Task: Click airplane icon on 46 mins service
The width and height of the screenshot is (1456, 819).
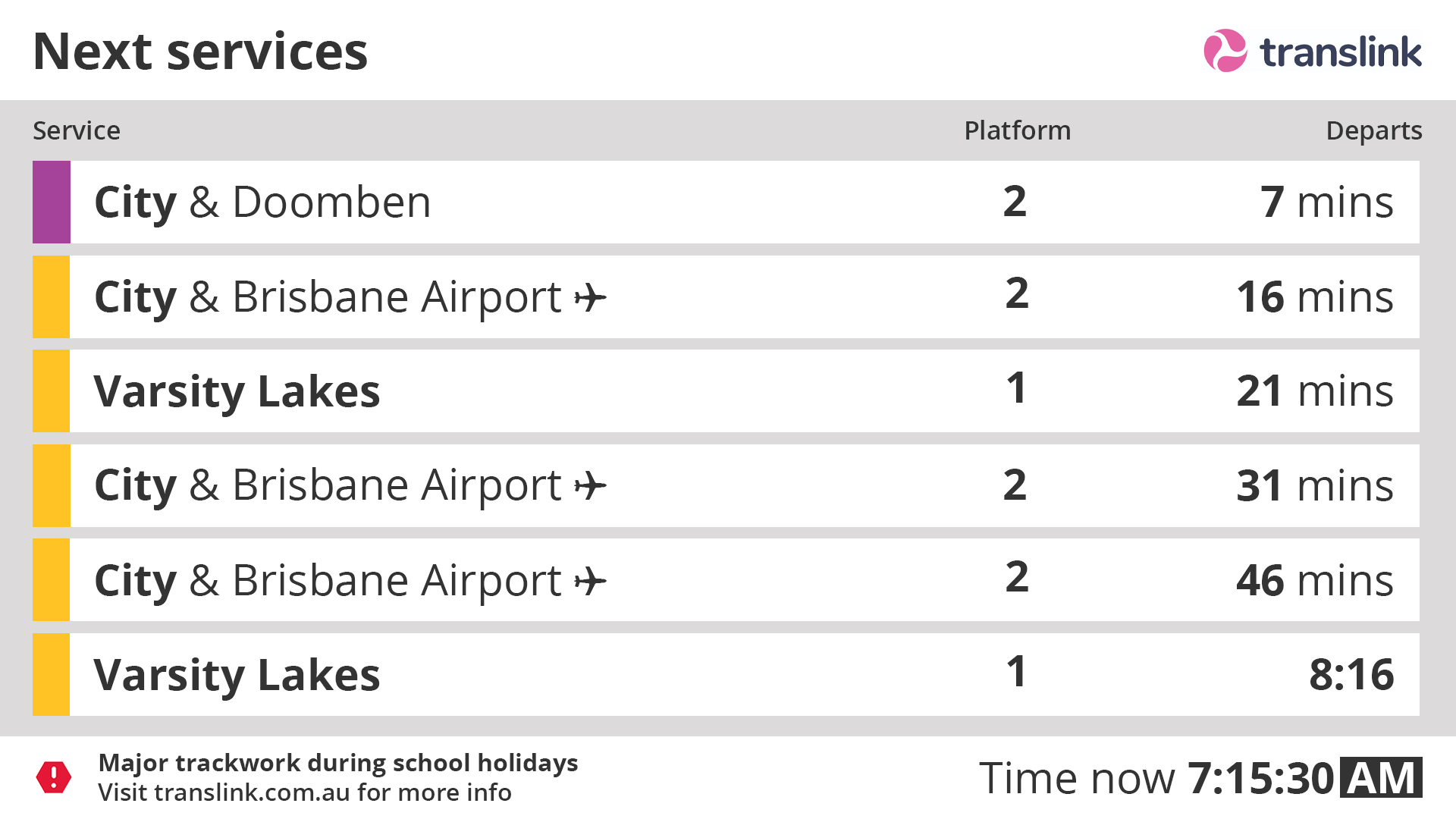Action: tap(590, 582)
